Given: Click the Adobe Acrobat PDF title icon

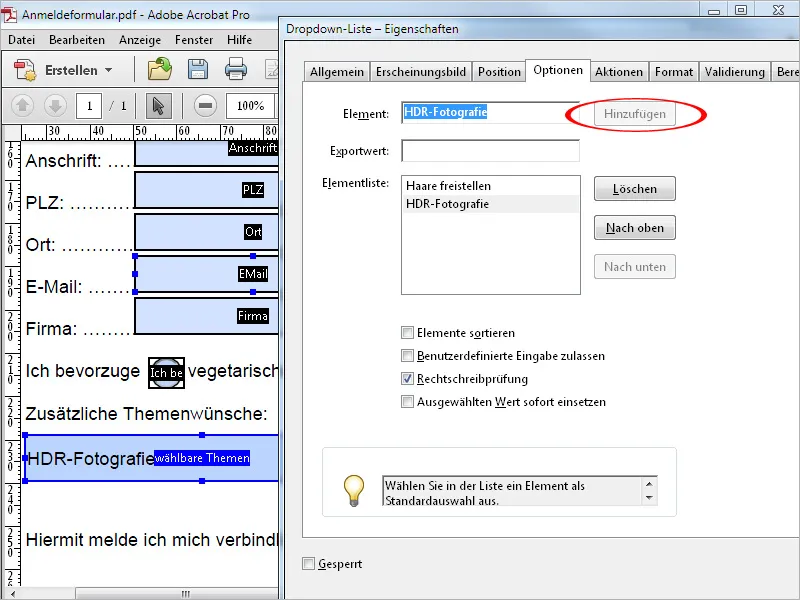Looking at the screenshot, I should pyautogui.click(x=9, y=13).
